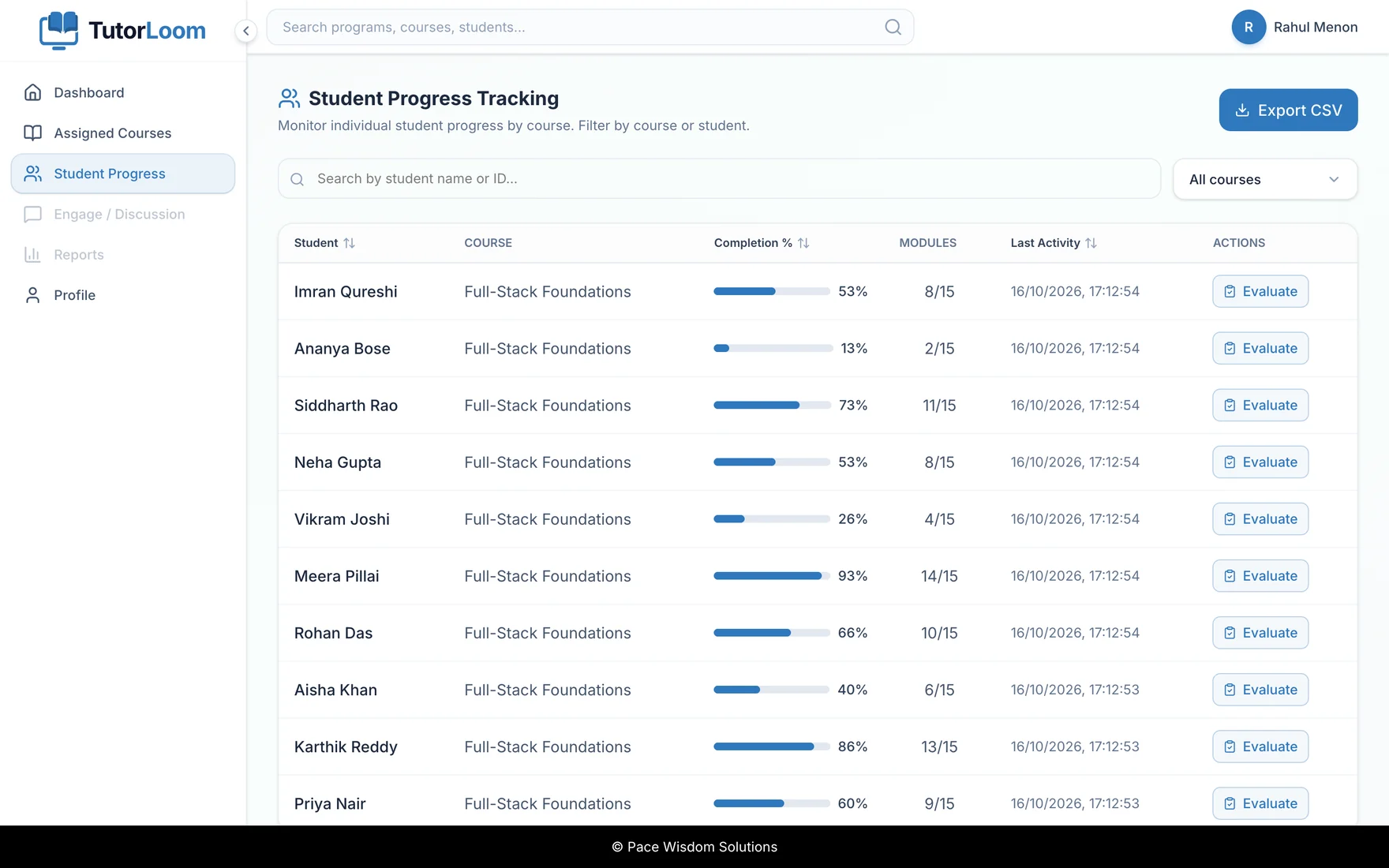Viewport: 1389px width, 868px height.
Task: Open Profile in the sidebar
Action: (123, 295)
